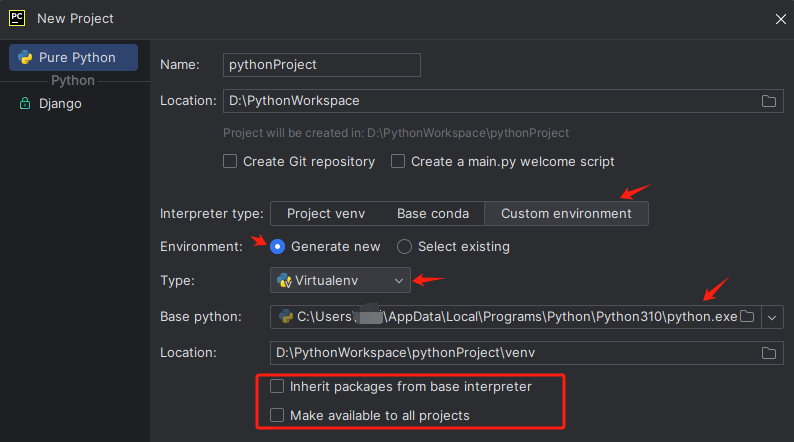The width and height of the screenshot is (794, 442).
Task: Click the 'Project will be created in' hint text
Action: tap(396, 133)
